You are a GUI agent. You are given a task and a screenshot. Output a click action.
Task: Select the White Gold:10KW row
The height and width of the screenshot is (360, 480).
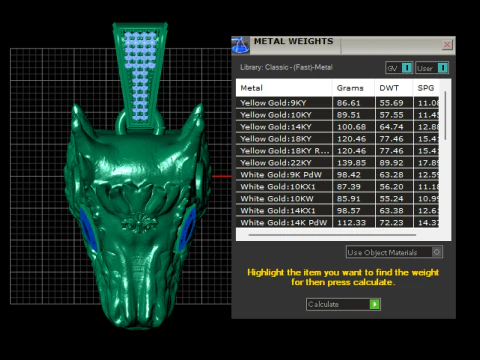[x=337, y=199]
